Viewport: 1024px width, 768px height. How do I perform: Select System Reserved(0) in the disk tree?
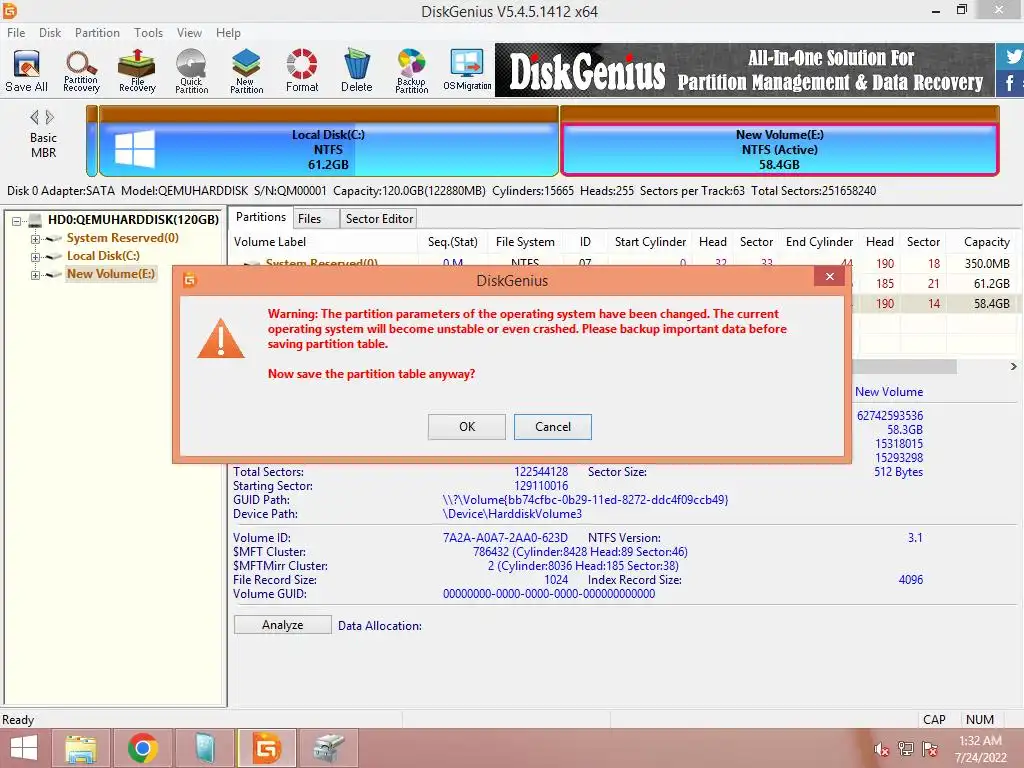122,238
